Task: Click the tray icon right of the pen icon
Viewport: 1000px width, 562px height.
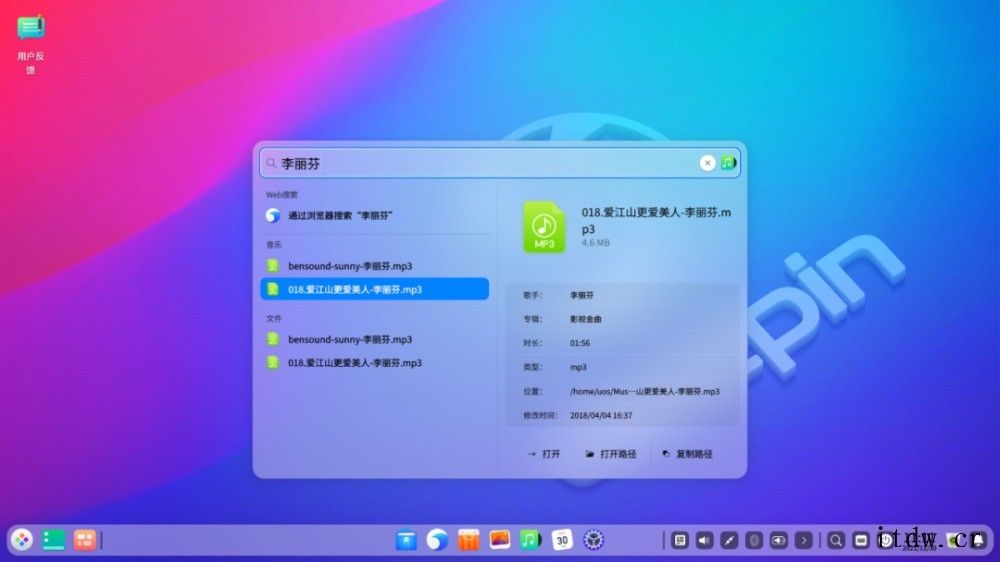Action: pos(754,541)
